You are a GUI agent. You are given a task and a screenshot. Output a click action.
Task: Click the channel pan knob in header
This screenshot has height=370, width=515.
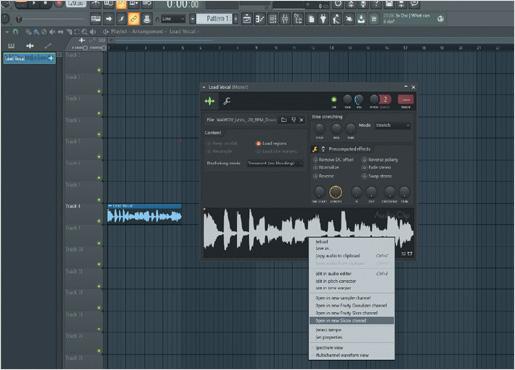click(347, 99)
